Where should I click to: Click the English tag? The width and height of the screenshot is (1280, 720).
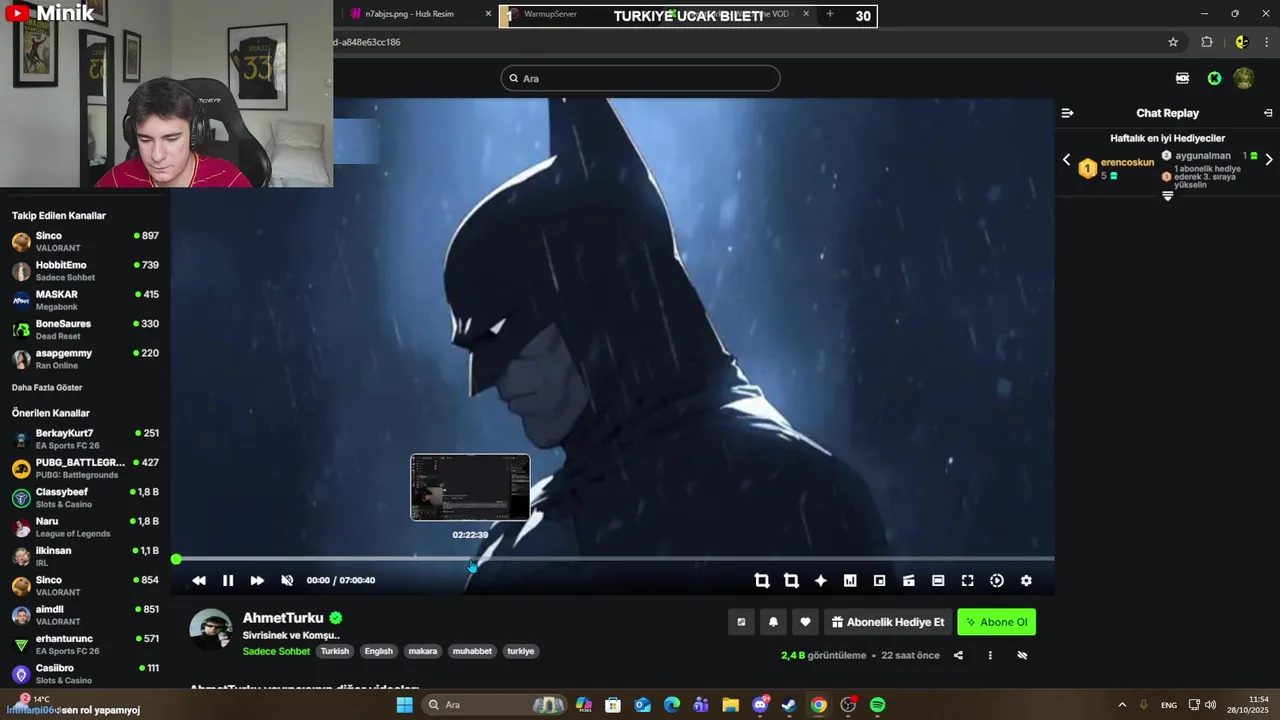(379, 651)
